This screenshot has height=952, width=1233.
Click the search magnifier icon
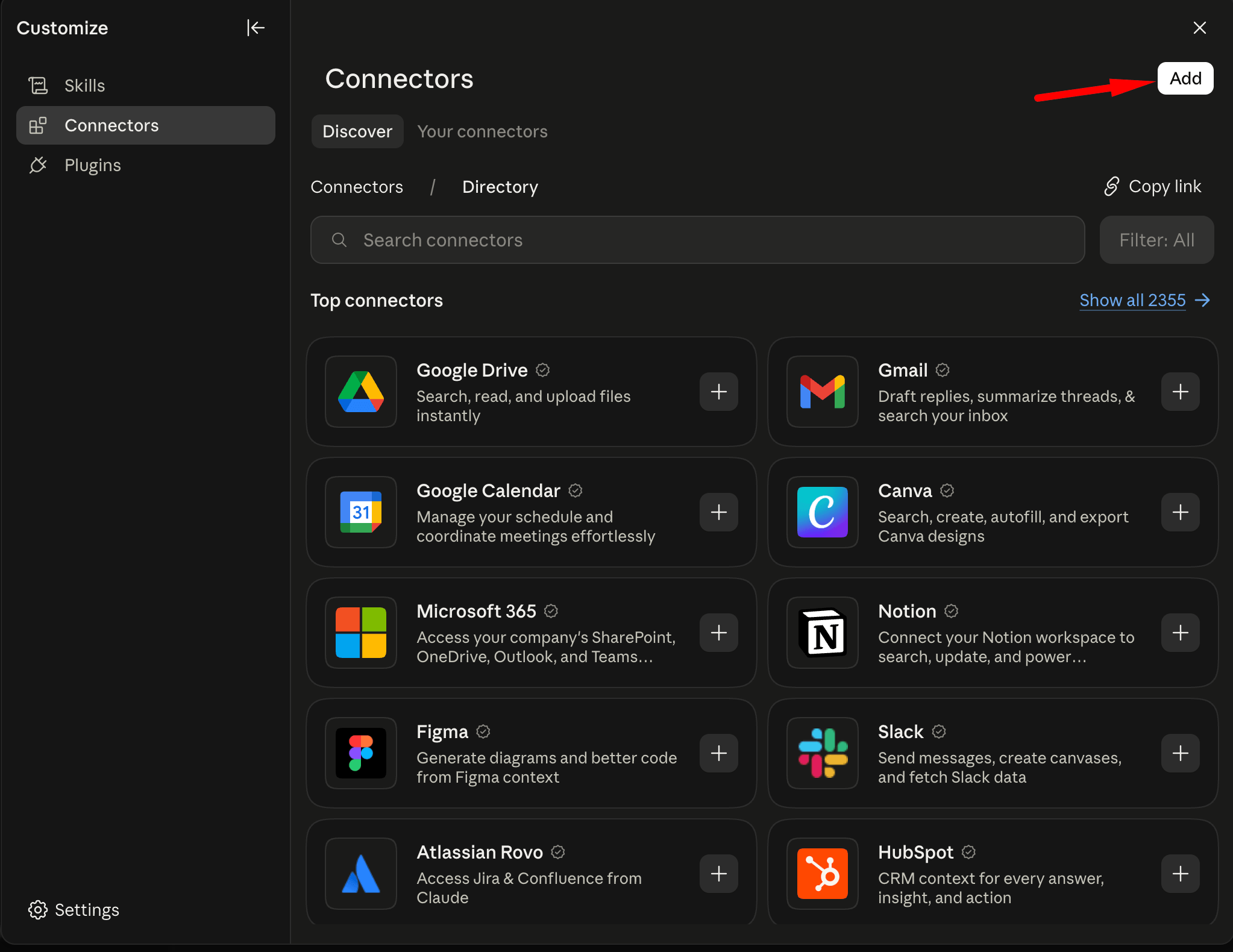(339, 240)
